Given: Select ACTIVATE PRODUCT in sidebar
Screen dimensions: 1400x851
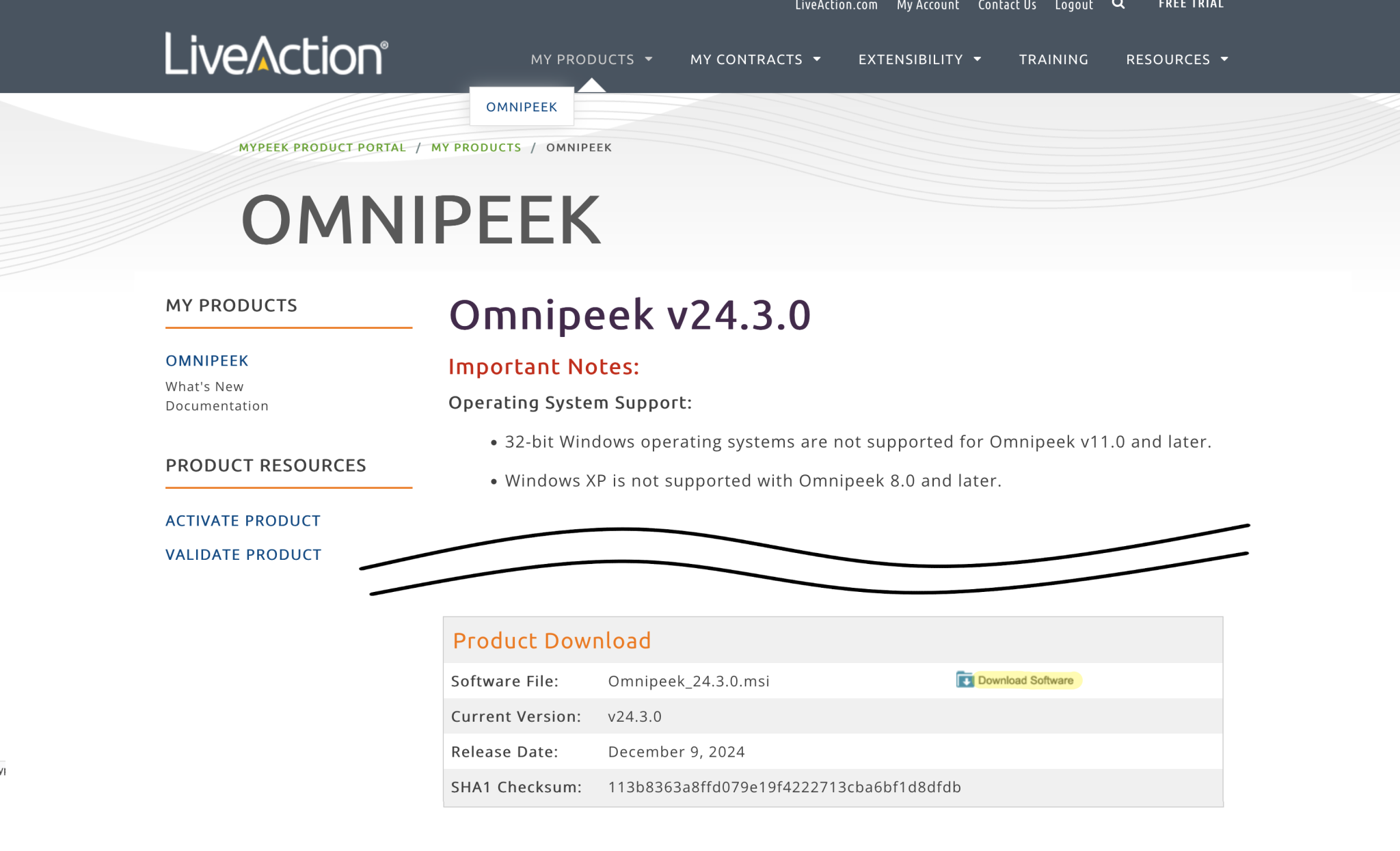Looking at the screenshot, I should click(243, 520).
